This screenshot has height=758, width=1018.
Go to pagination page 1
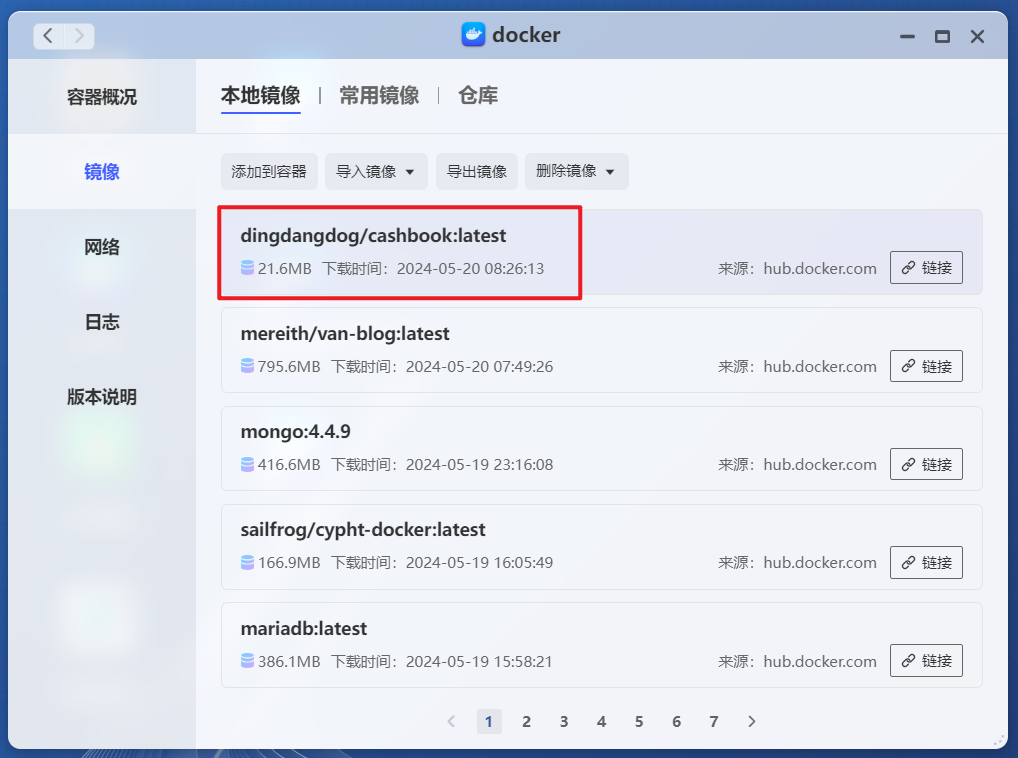(x=489, y=722)
